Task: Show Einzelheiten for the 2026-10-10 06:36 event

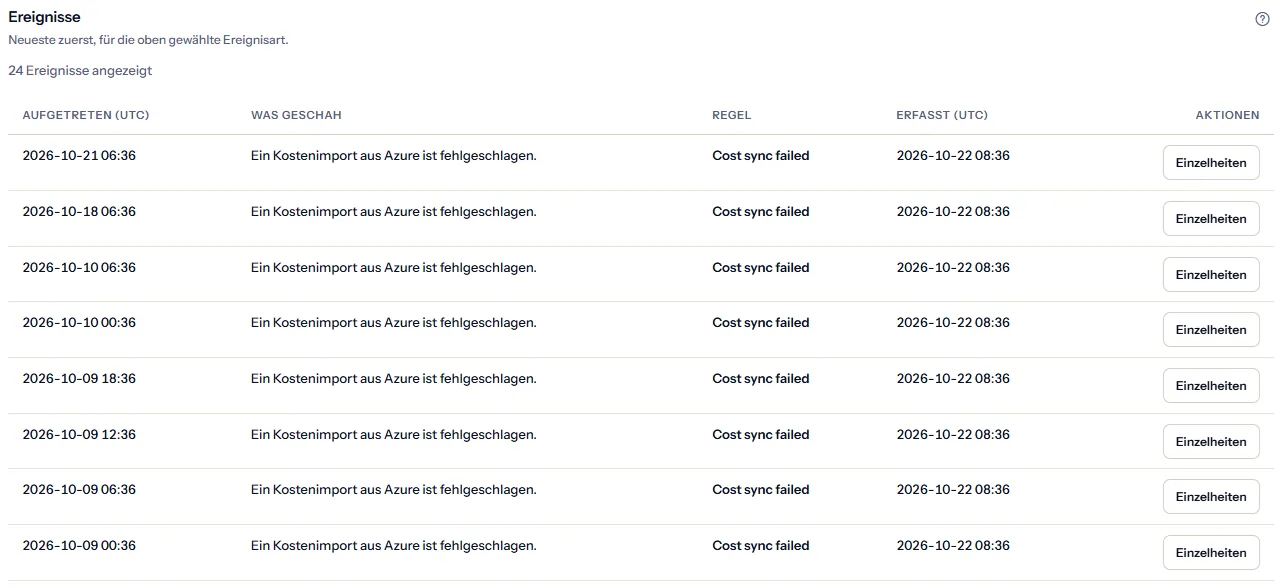Action: 1211,275
